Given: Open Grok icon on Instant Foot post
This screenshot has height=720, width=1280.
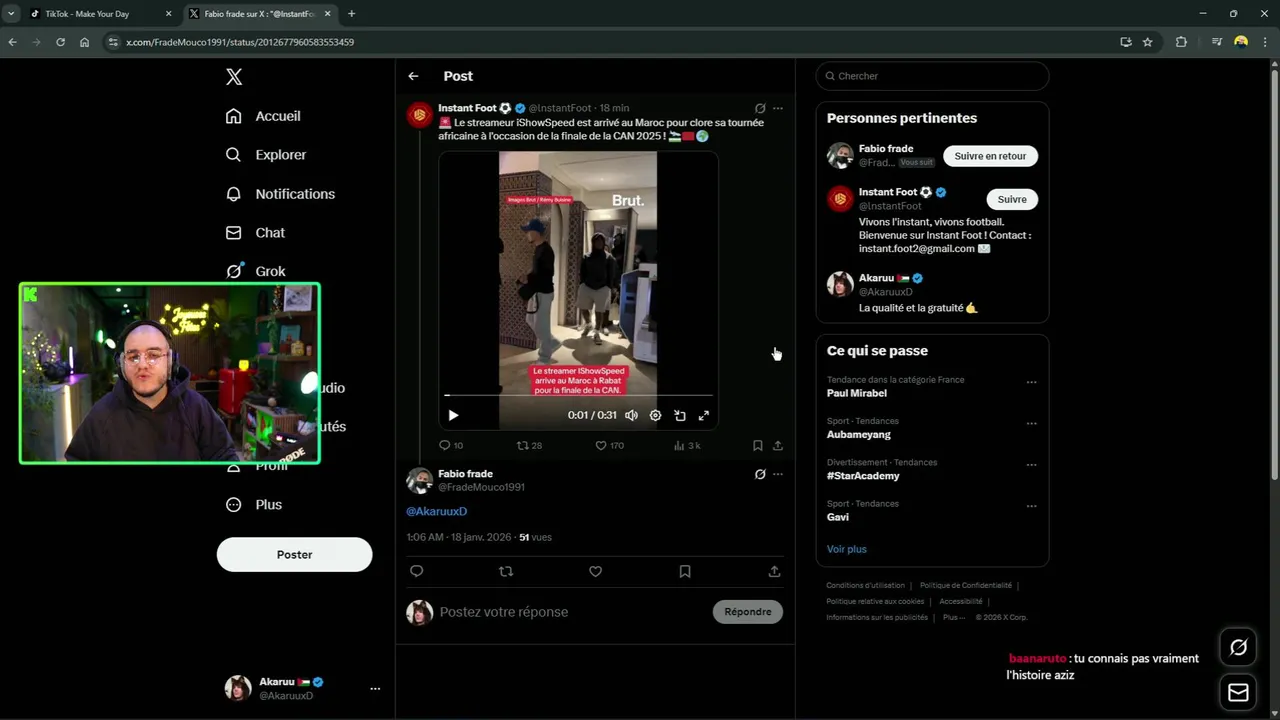Looking at the screenshot, I should coord(760,108).
